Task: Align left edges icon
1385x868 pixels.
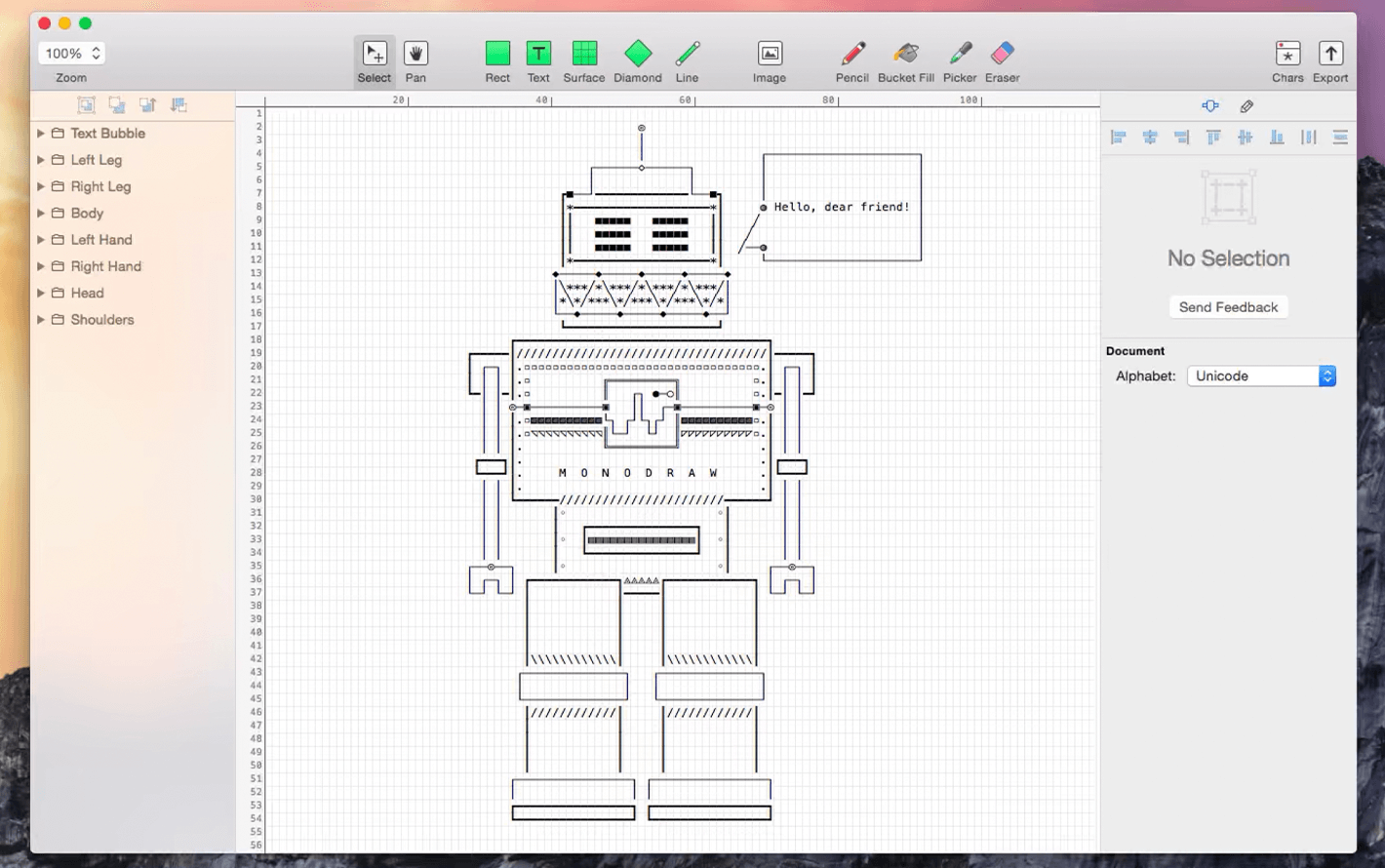Action: (1119, 138)
